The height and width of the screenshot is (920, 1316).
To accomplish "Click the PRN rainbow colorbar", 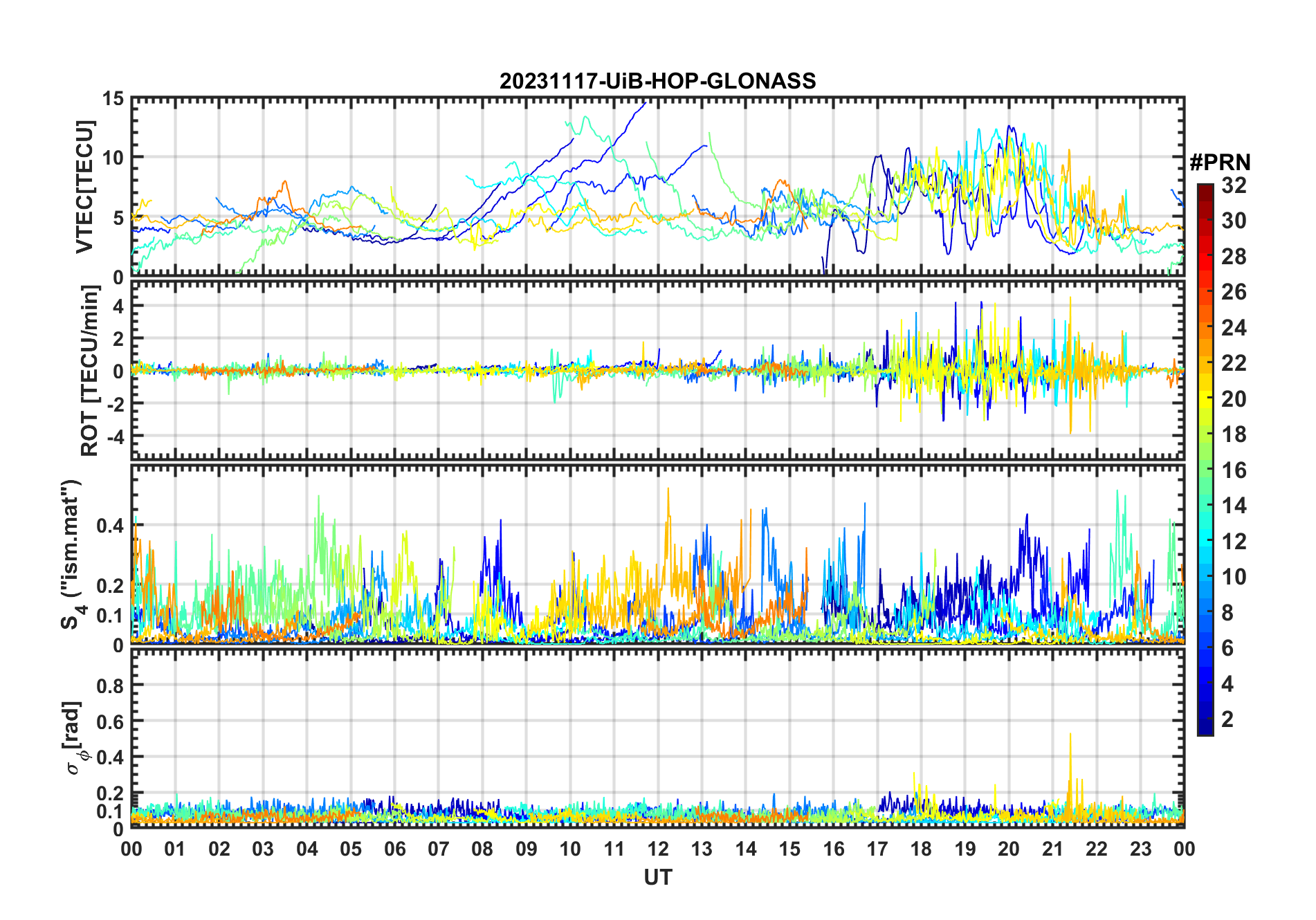I will point(1205,459).
